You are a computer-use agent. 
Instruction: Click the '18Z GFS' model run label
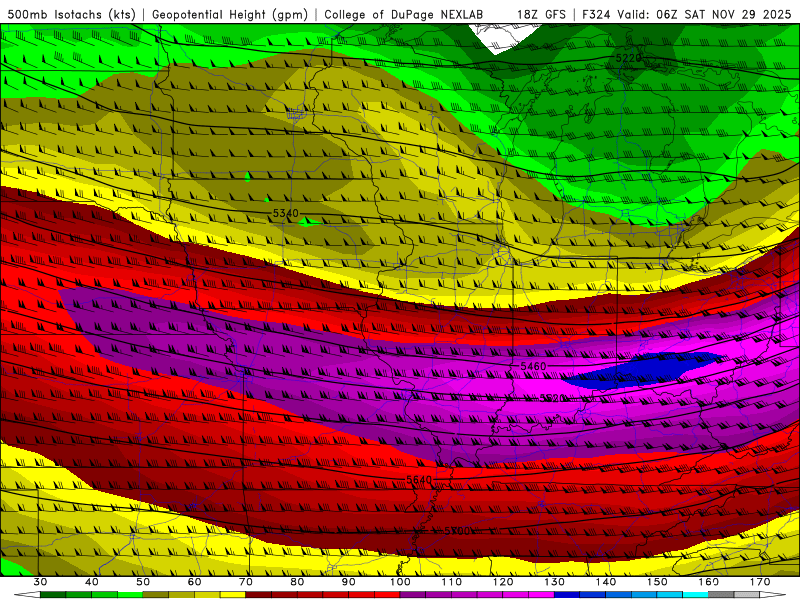[541, 15]
